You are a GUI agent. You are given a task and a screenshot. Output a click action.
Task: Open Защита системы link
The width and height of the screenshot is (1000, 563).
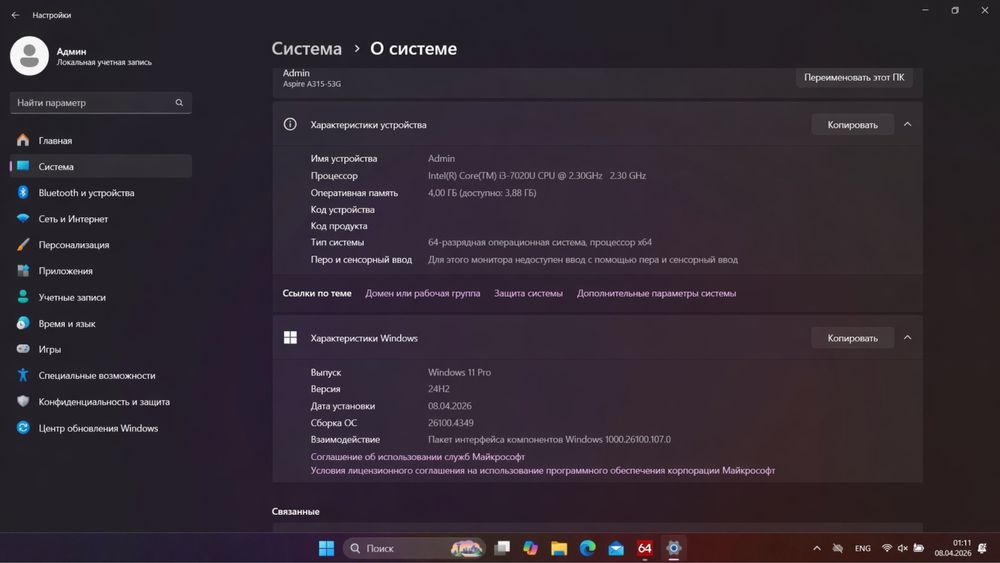[x=528, y=293]
